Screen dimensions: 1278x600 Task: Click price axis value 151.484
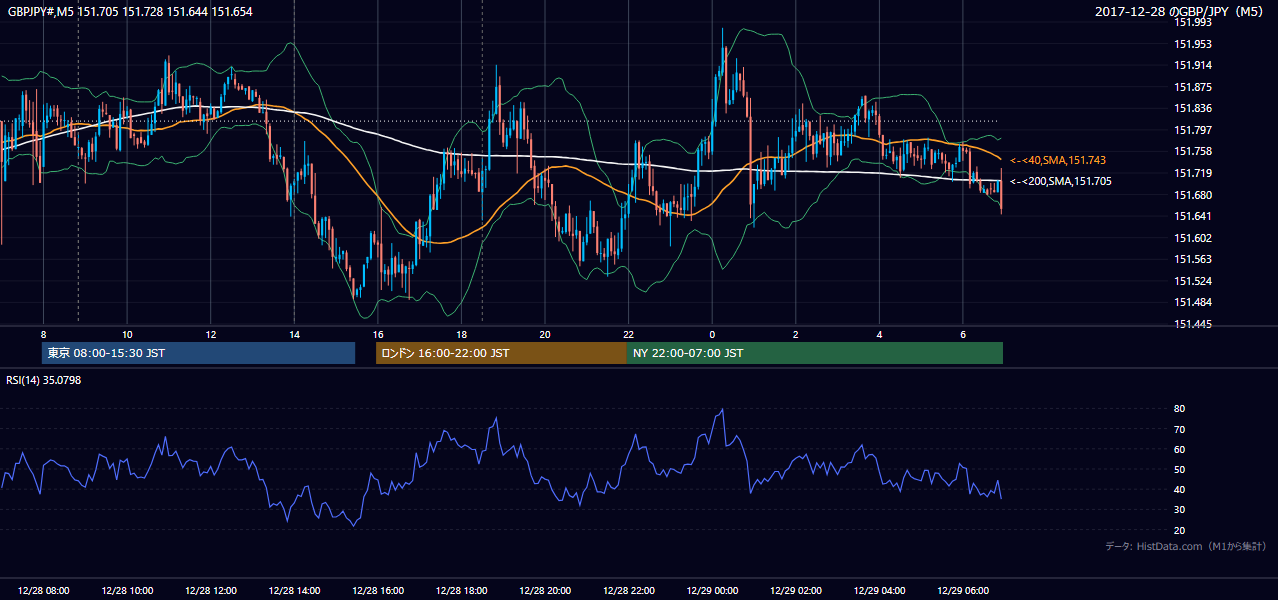point(1193,302)
